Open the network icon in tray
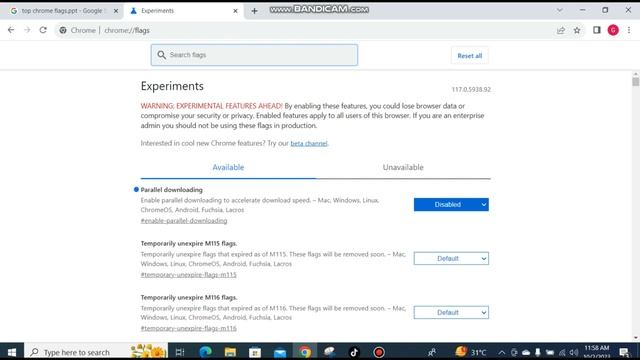Screen dimensions: 640x360 point(562,353)
